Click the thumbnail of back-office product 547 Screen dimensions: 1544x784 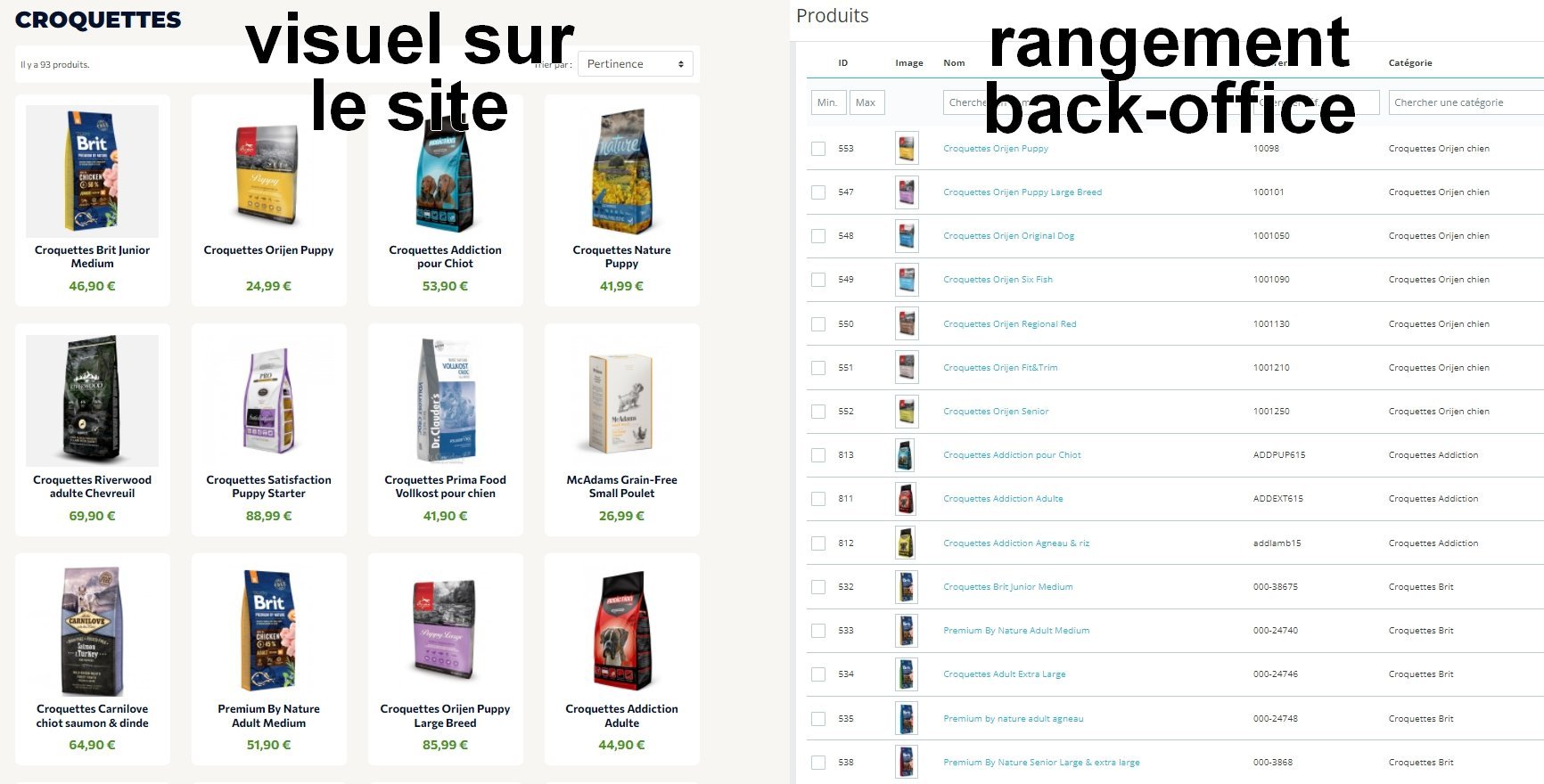[907, 192]
